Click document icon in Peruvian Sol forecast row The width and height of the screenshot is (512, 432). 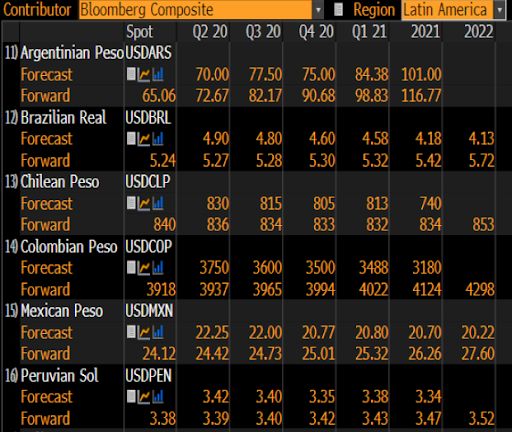131,397
